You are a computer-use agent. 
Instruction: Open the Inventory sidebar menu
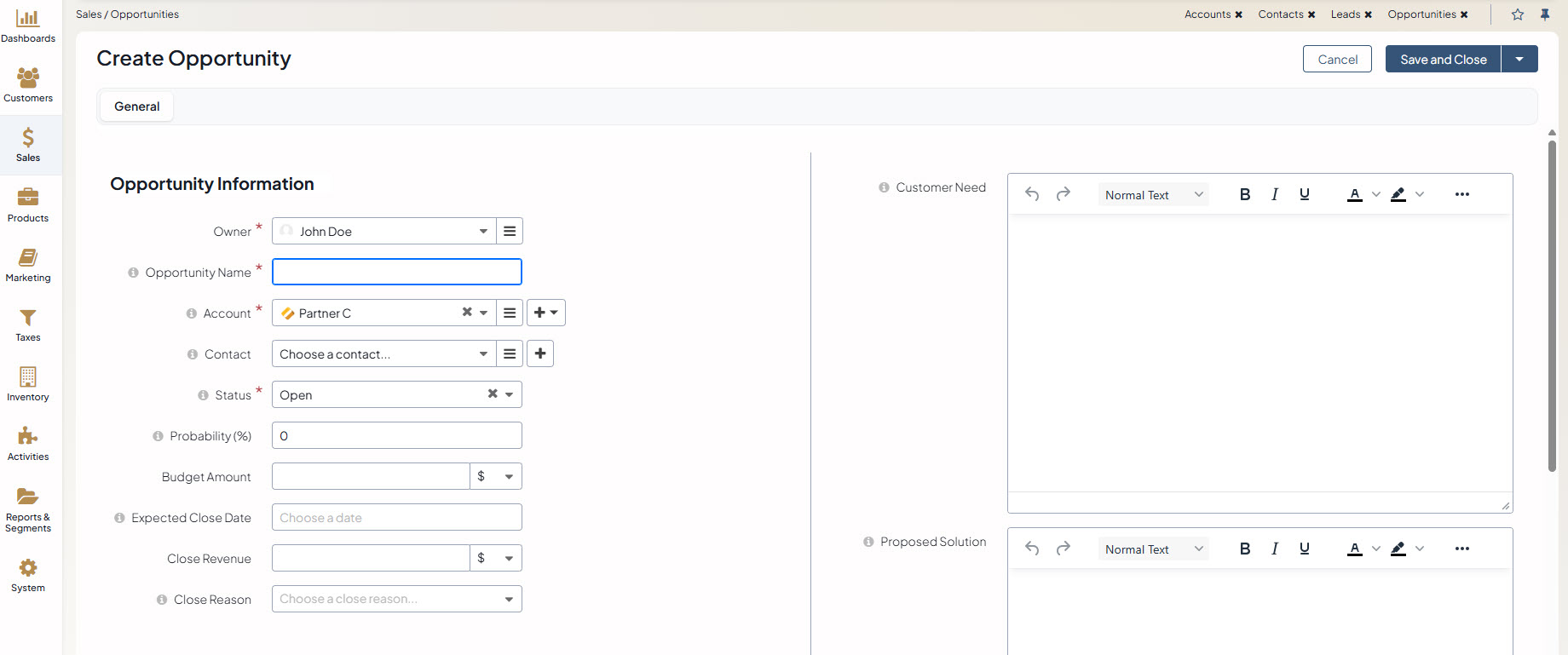[28, 384]
